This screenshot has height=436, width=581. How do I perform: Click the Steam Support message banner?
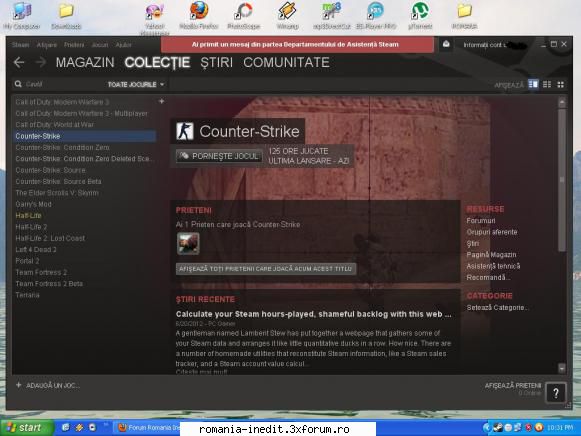point(297,44)
